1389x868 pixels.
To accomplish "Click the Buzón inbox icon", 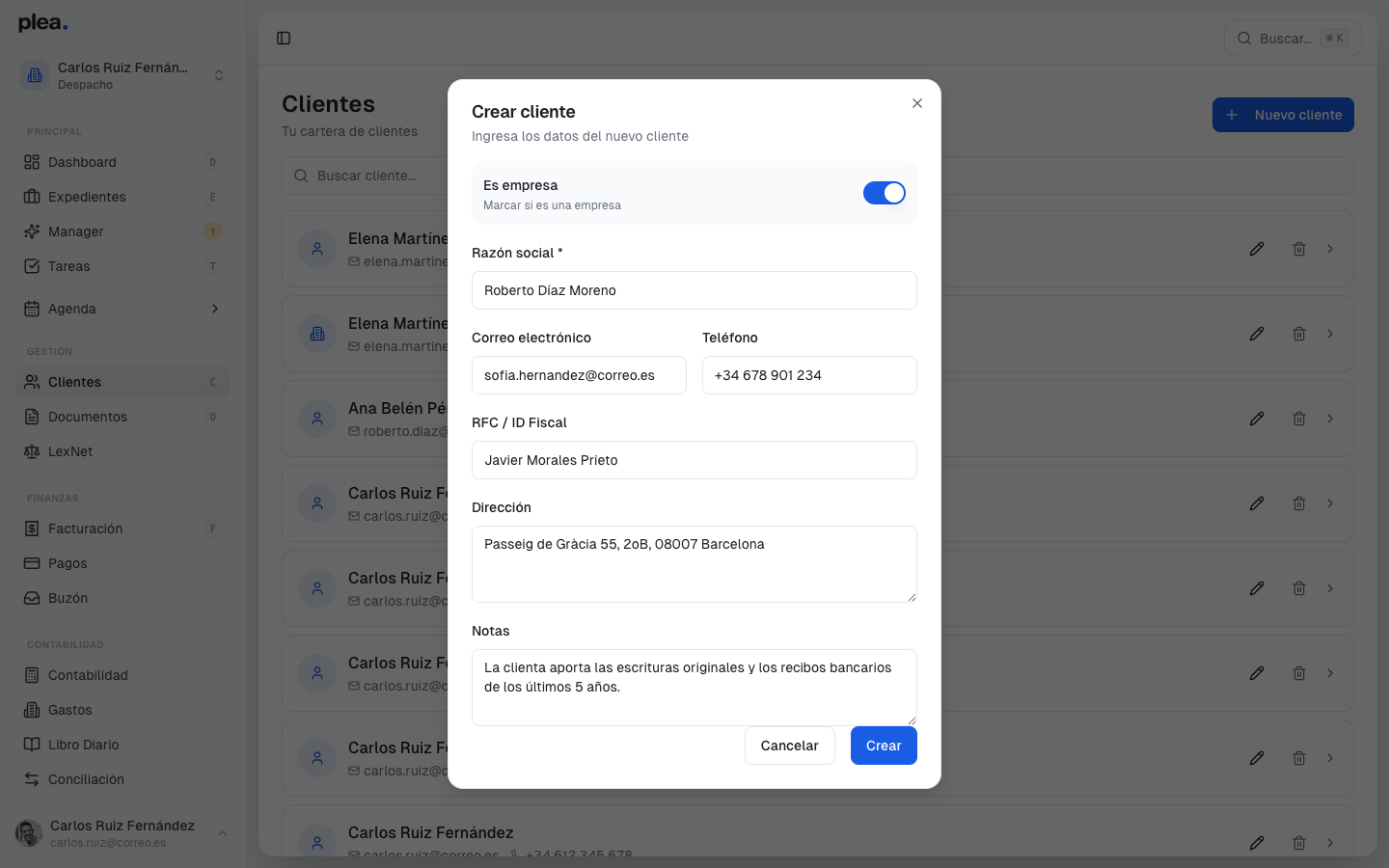I will pos(32,598).
